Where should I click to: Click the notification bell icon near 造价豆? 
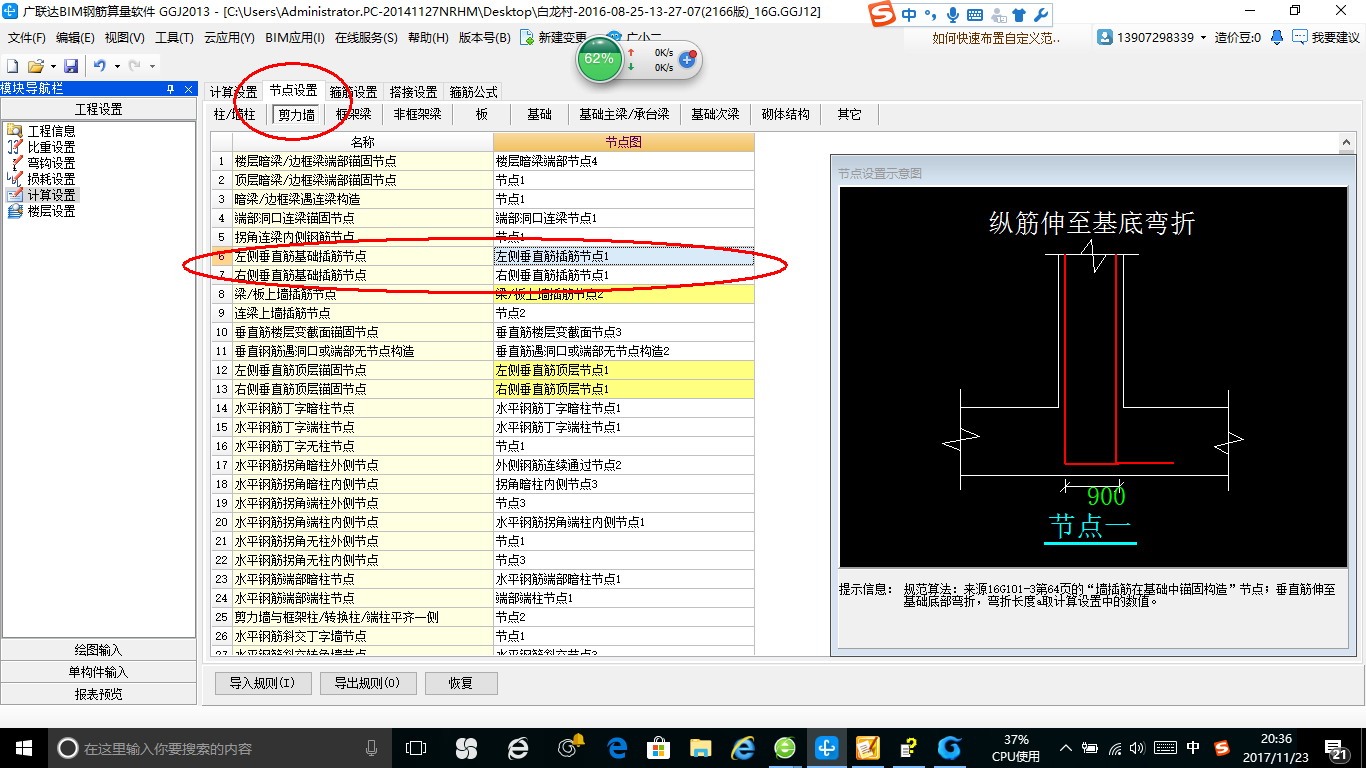coord(1277,37)
